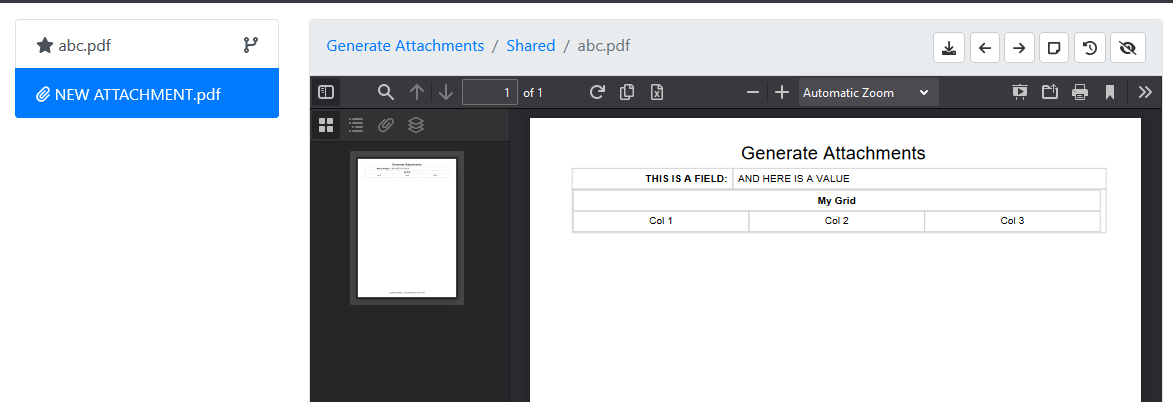Click the page 1 thumbnail preview

[x=407, y=227]
